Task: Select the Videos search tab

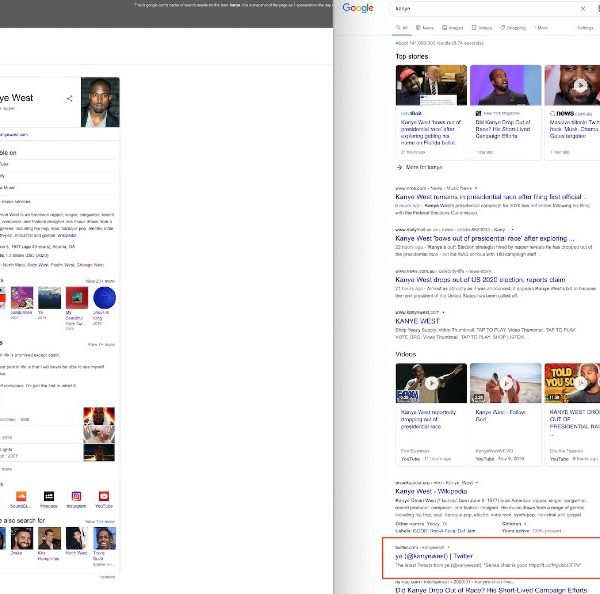Action: tap(482, 28)
